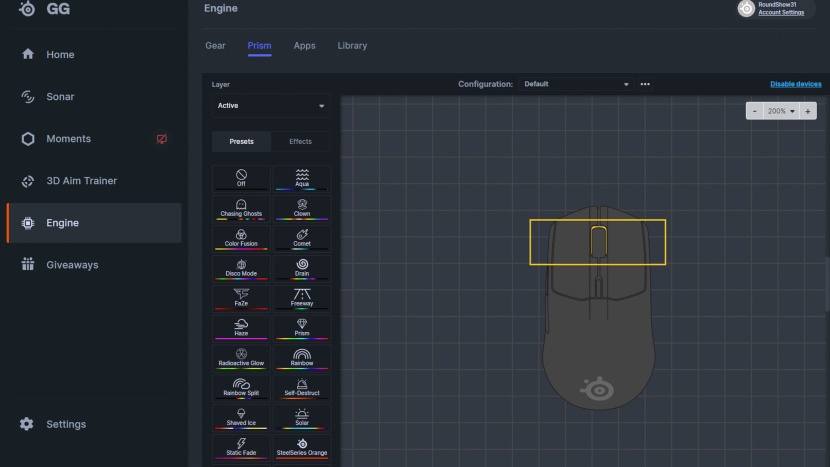Click the SteelSeries GG logo
The width and height of the screenshot is (830, 467).
tap(44, 8)
